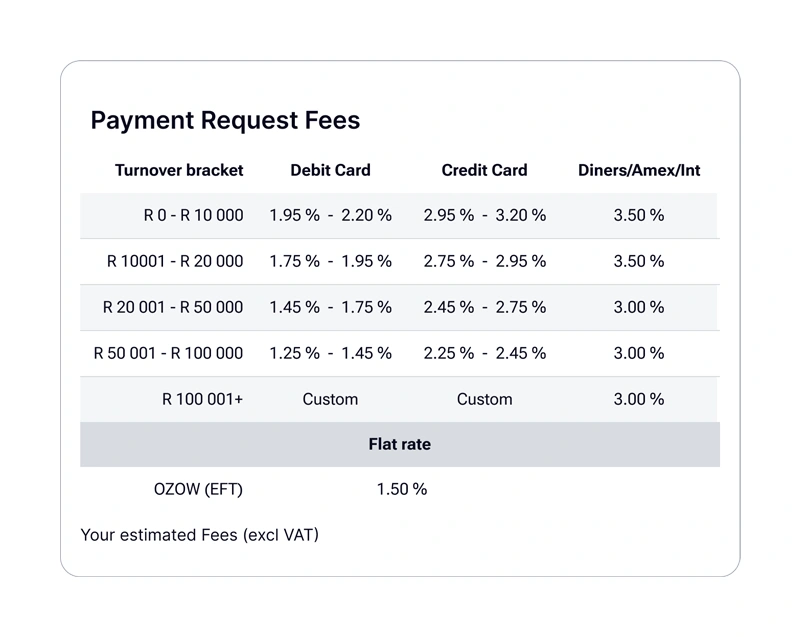
Task: Select the R 50 001 - R 100 000 bracket
Action: (168, 353)
